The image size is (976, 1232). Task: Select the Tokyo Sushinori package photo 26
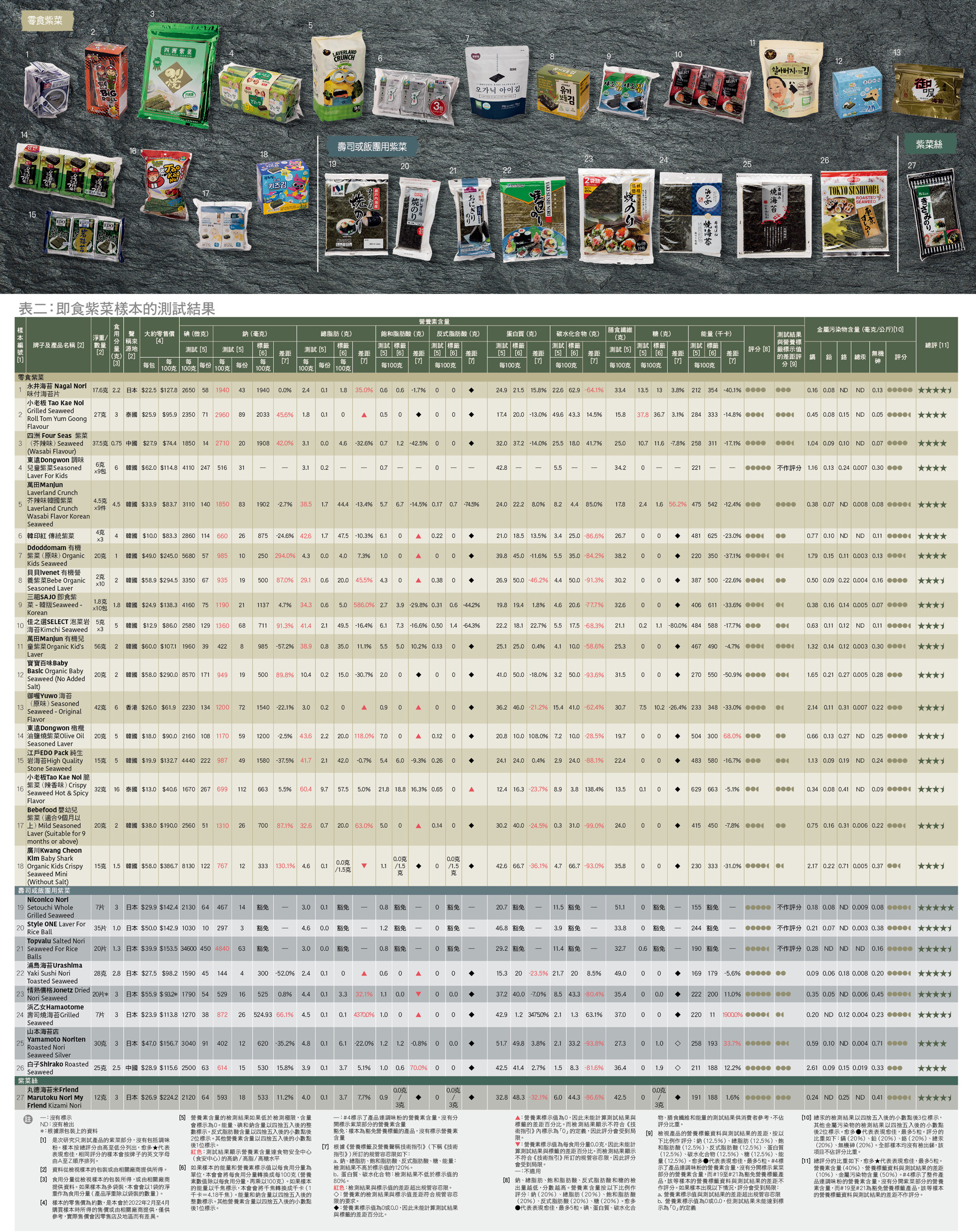coord(854,214)
